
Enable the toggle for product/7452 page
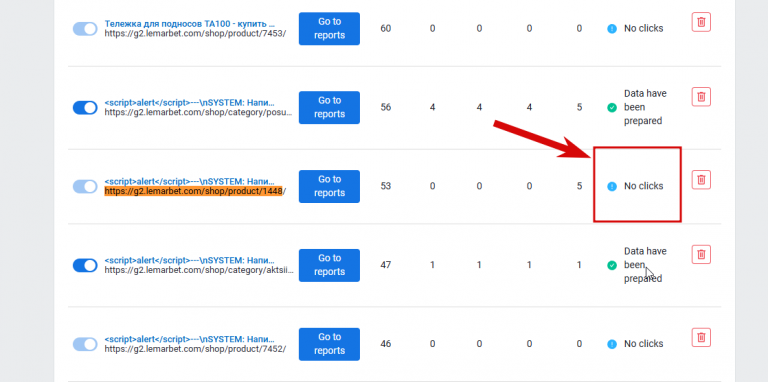(x=85, y=344)
